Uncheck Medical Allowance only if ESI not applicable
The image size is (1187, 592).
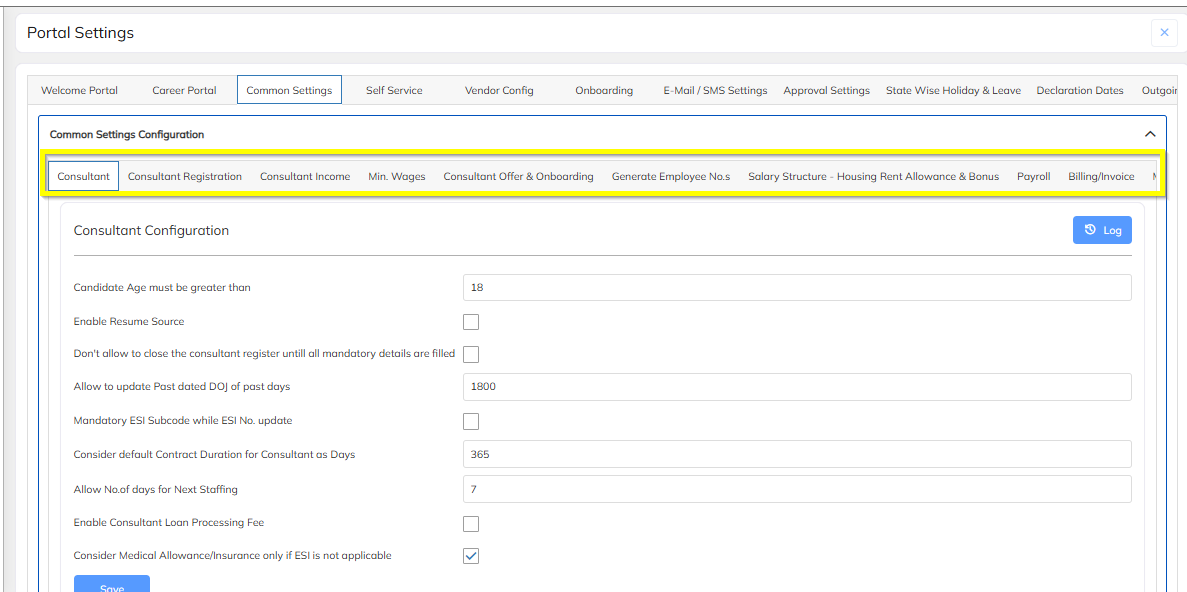point(471,556)
